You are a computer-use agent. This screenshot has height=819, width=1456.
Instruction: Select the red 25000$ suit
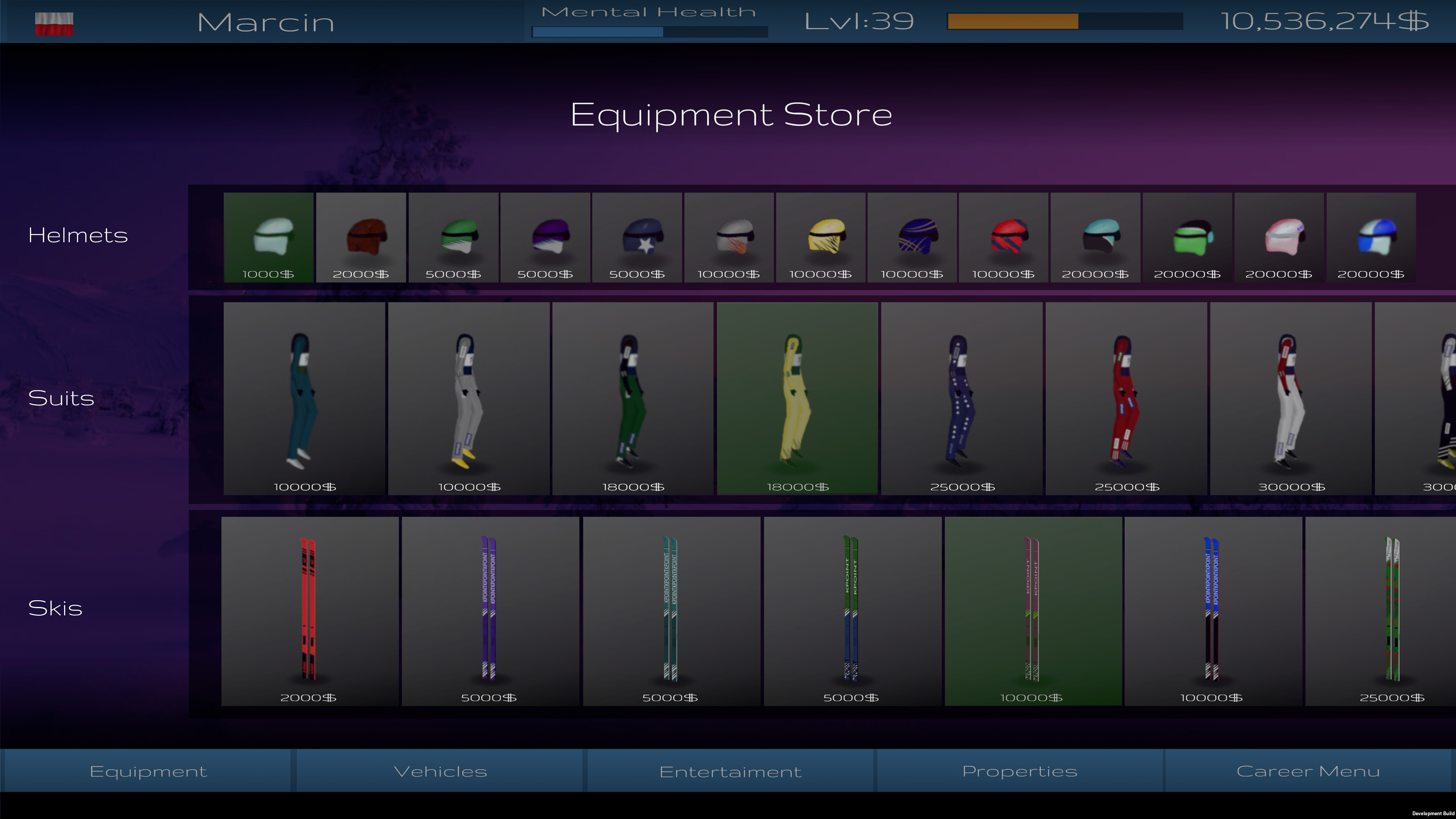pos(1127,395)
